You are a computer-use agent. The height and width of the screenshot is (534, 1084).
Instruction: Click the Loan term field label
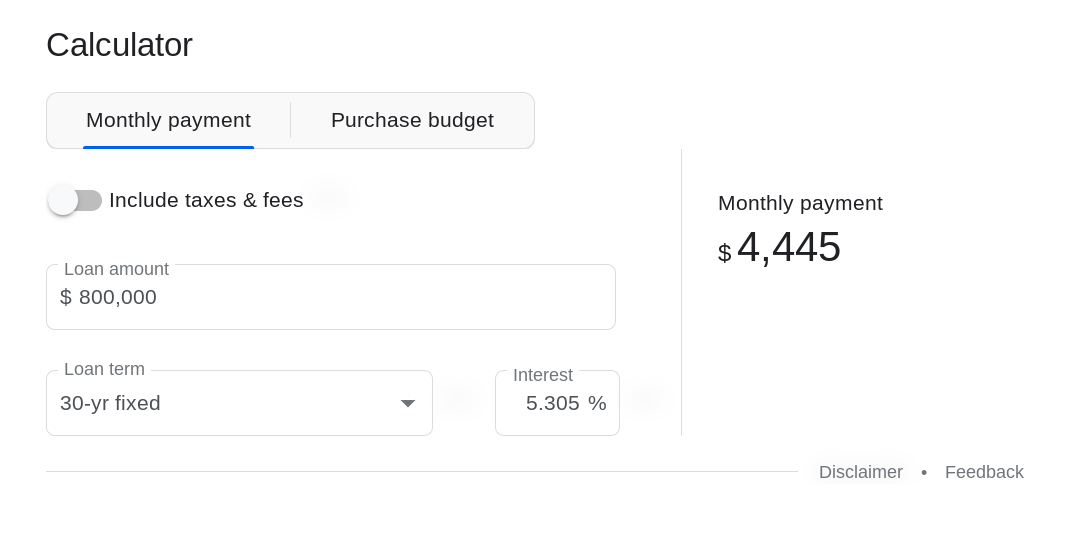click(104, 369)
